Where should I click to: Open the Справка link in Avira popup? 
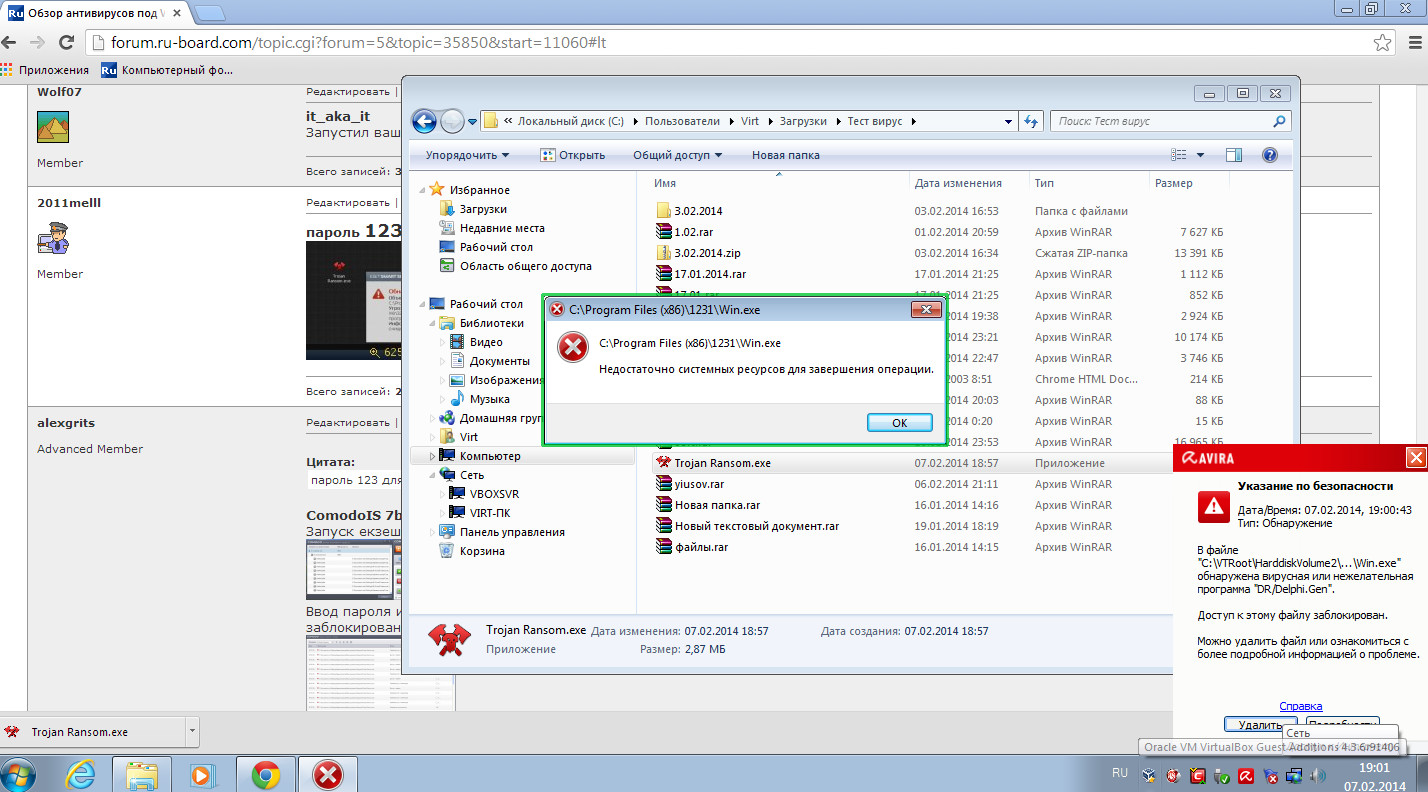(1300, 706)
